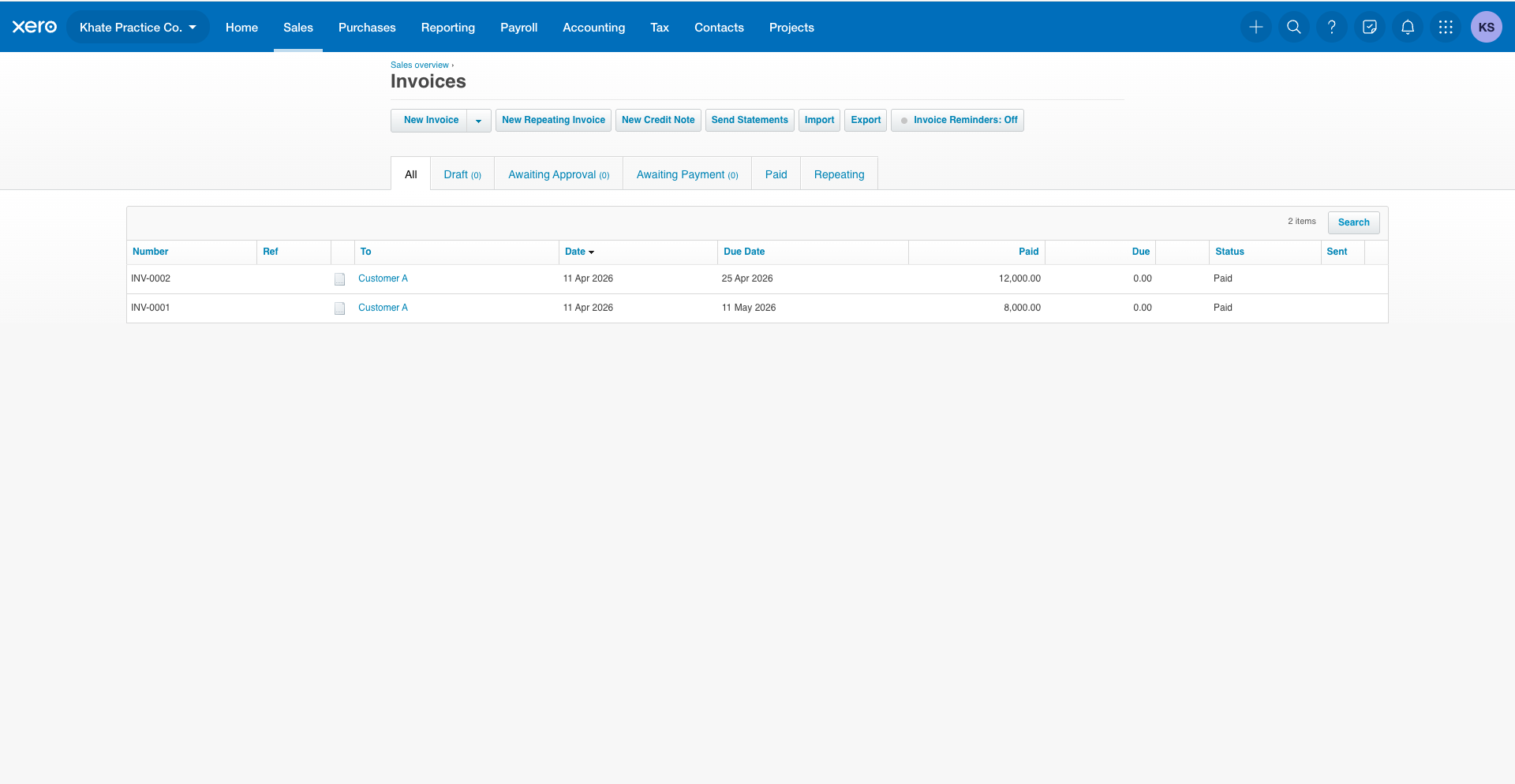Open the help question mark icon

click(1332, 27)
